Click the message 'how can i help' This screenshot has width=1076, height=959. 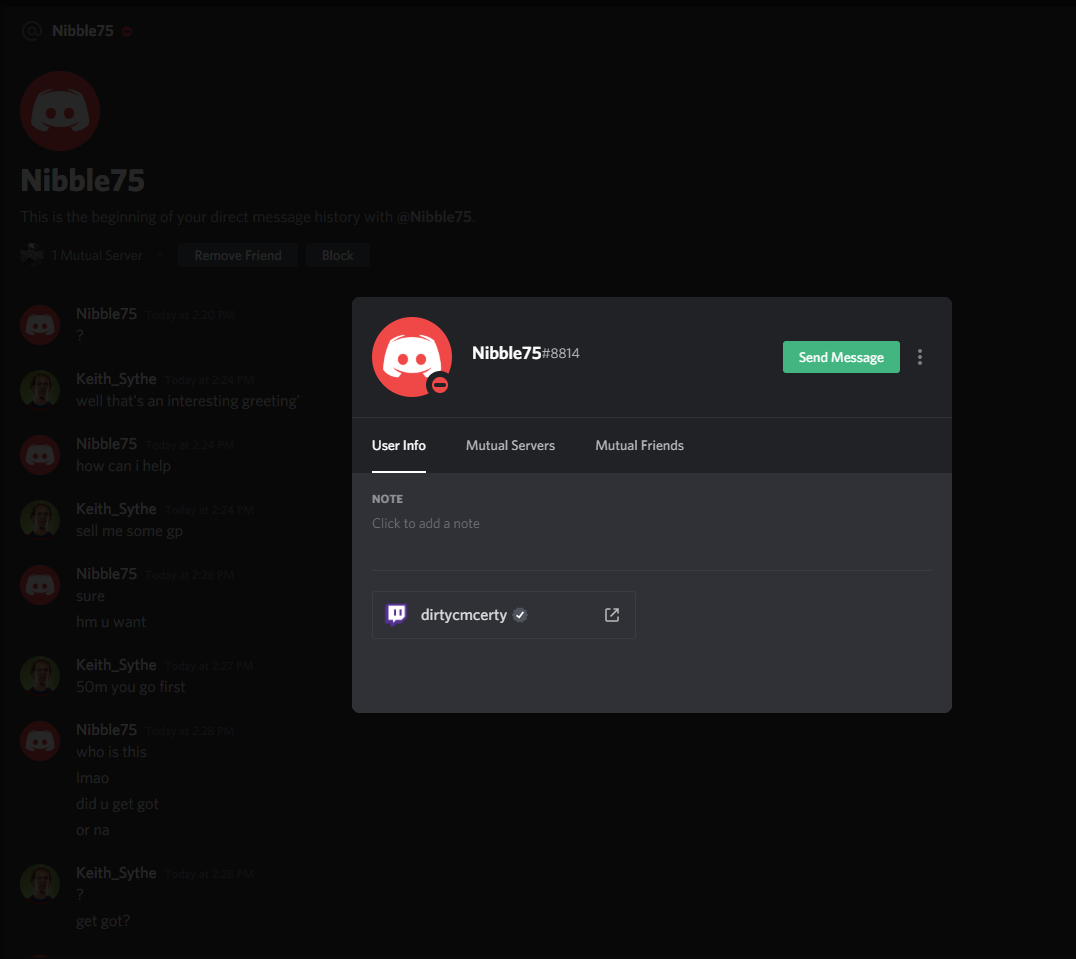point(124,466)
